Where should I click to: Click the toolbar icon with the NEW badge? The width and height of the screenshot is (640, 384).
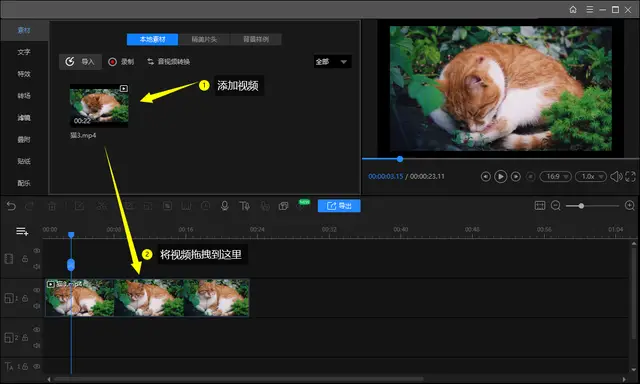[302, 205]
